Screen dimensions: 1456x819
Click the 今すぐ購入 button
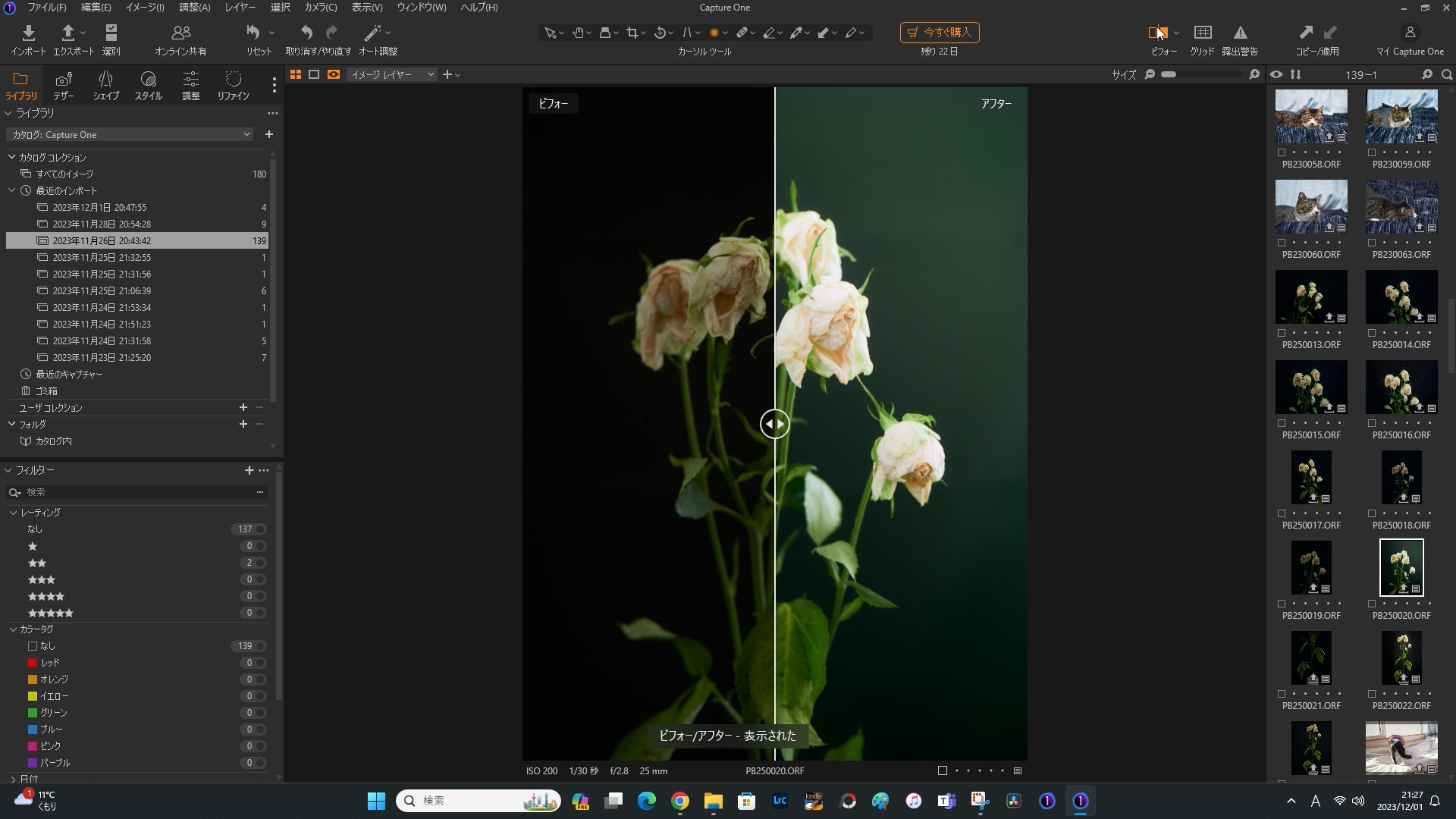click(x=939, y=32)
